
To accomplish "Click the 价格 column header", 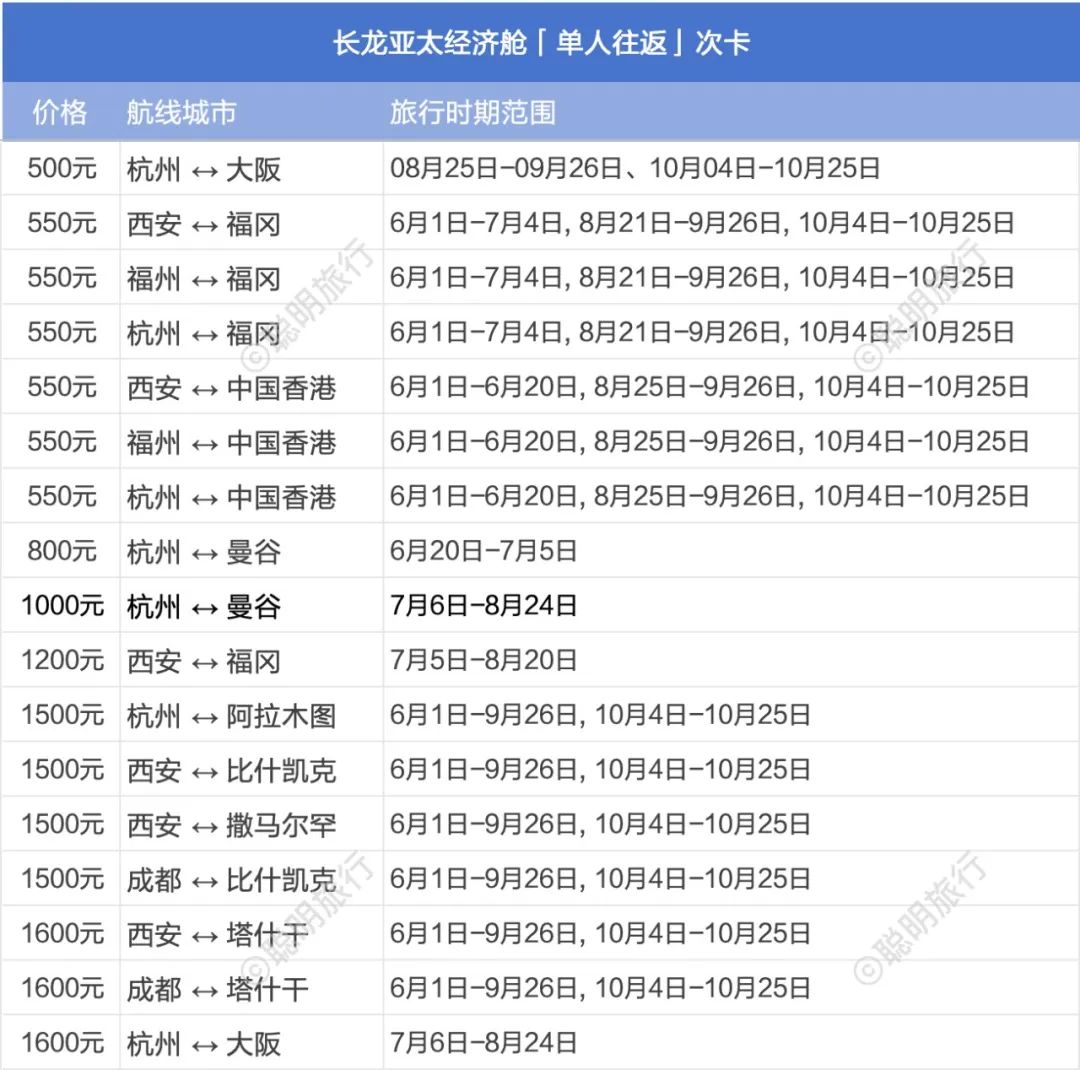I will (x=60, y=112).
